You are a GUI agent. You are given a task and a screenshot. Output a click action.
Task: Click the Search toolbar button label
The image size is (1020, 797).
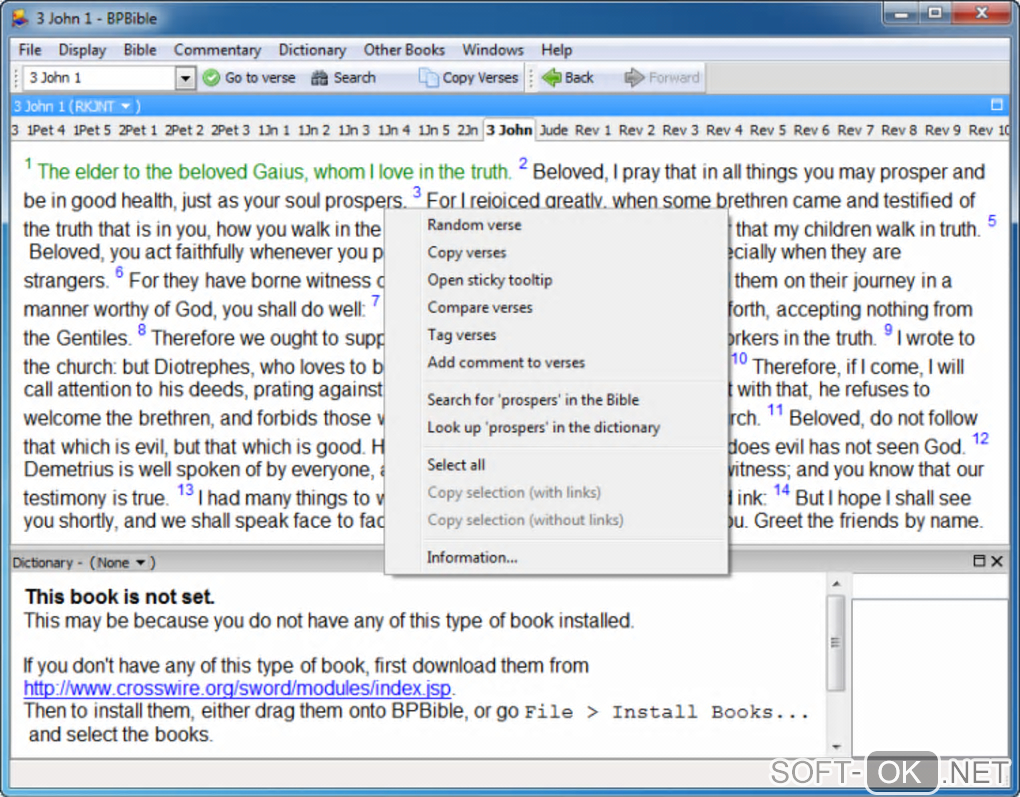pyautogui.click(x=355, y=78)
